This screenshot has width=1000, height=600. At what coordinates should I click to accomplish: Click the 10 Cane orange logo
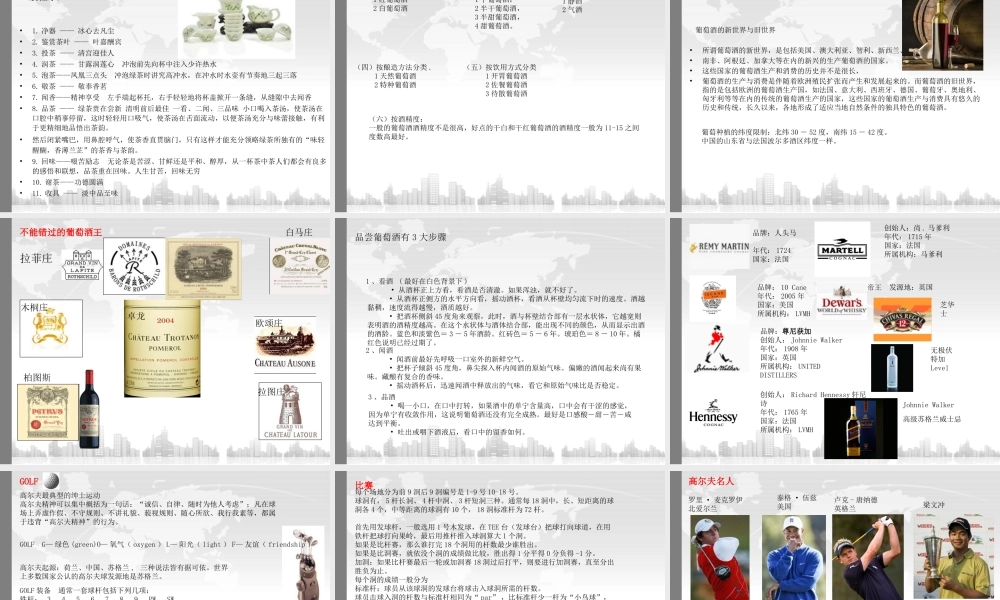coord(712,298)
